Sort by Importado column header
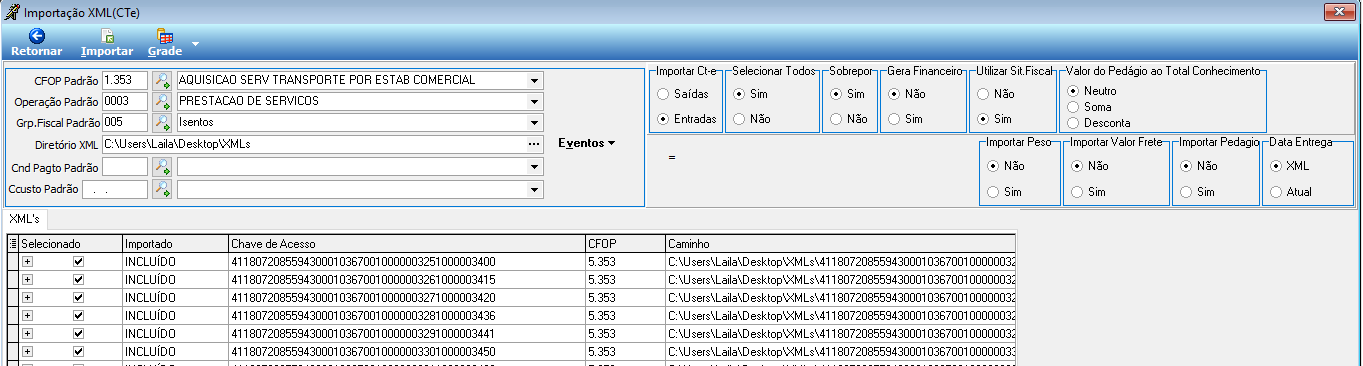The height and width of the screenshot is (366, 1363). pyautogui.click(x=174, y=243)
